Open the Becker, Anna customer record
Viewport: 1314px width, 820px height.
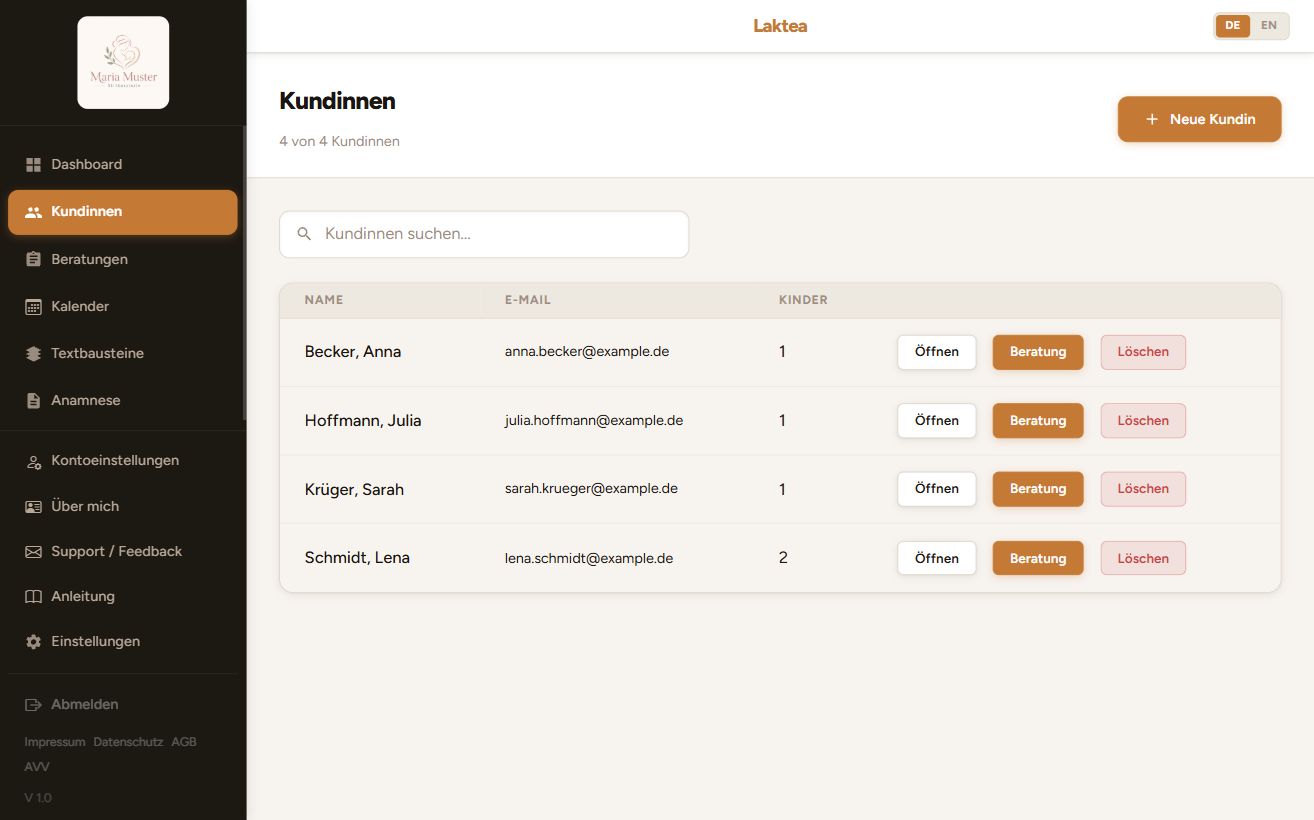click(x=937, y=352)
